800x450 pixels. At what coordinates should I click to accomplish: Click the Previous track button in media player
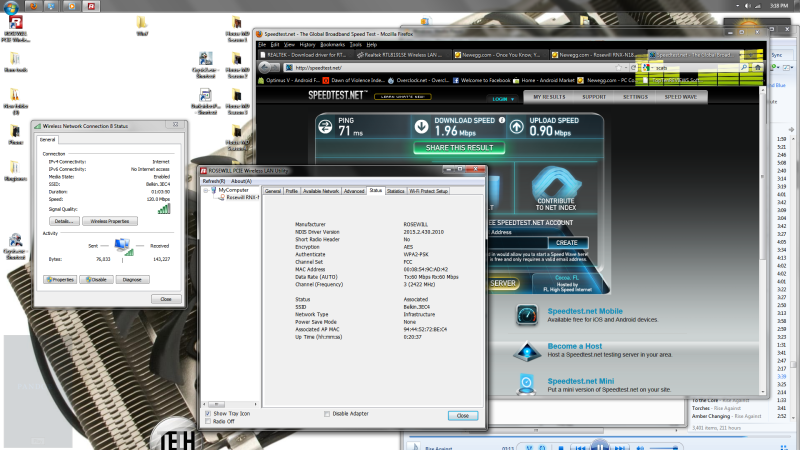click(580, 447)
